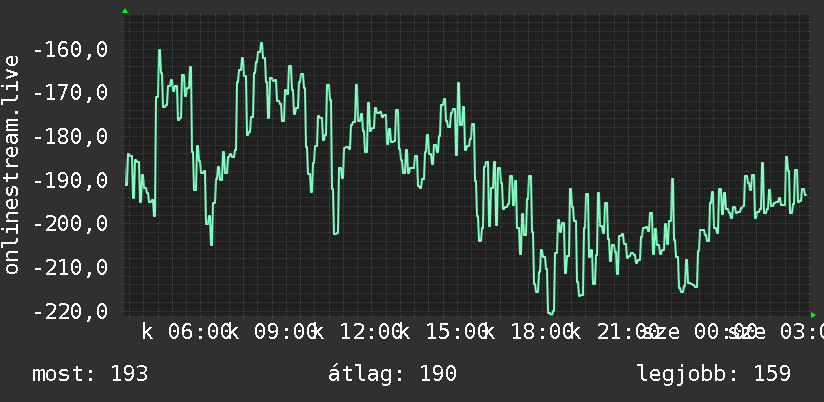This screenshot has width=824, height=402.
Task: Select the k 12:00 time marker
Action: tap(356, 332)
